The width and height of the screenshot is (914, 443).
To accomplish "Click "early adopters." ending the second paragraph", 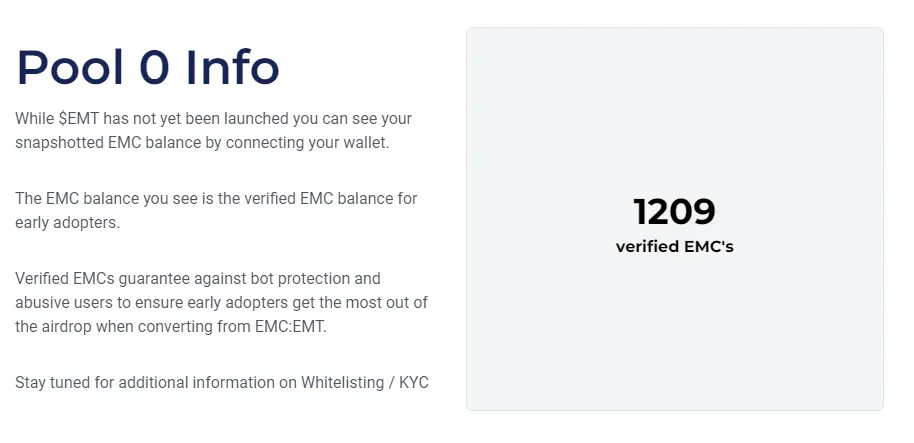I will 67,223.
